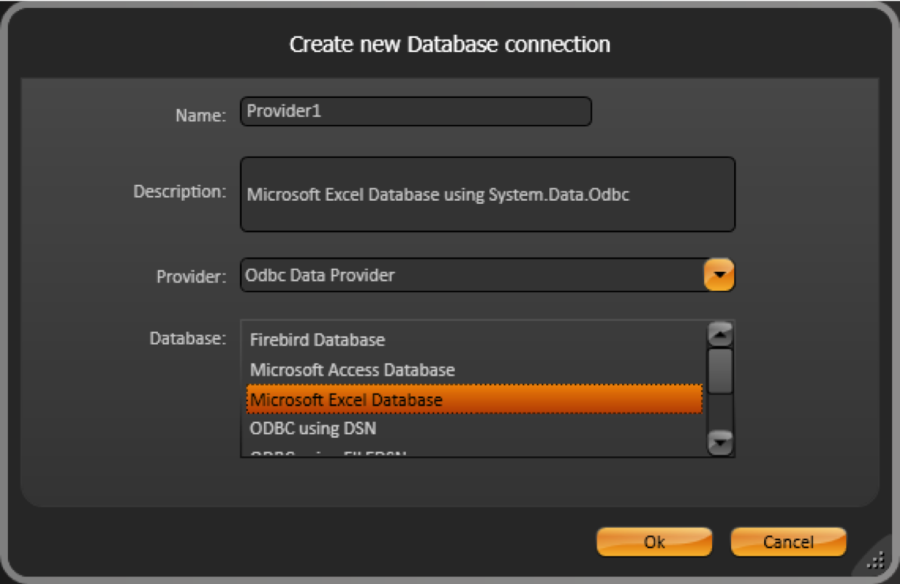The height and width of the screenshot is (584, 900).
Task: Confirm the connection with the Ok button
Action: (654, 542)
